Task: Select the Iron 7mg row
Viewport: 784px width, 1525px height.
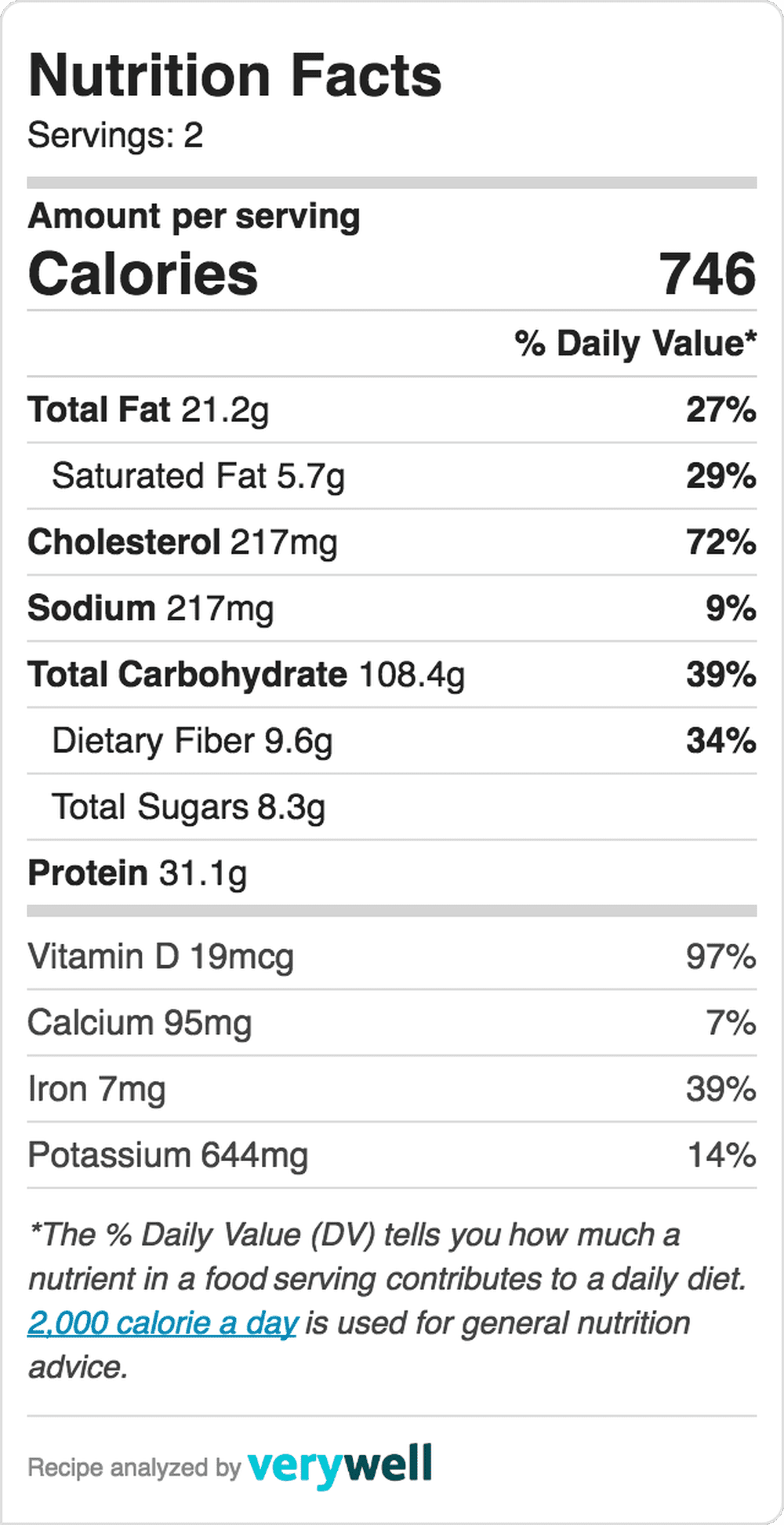Action: click(x=392, y=1089)
